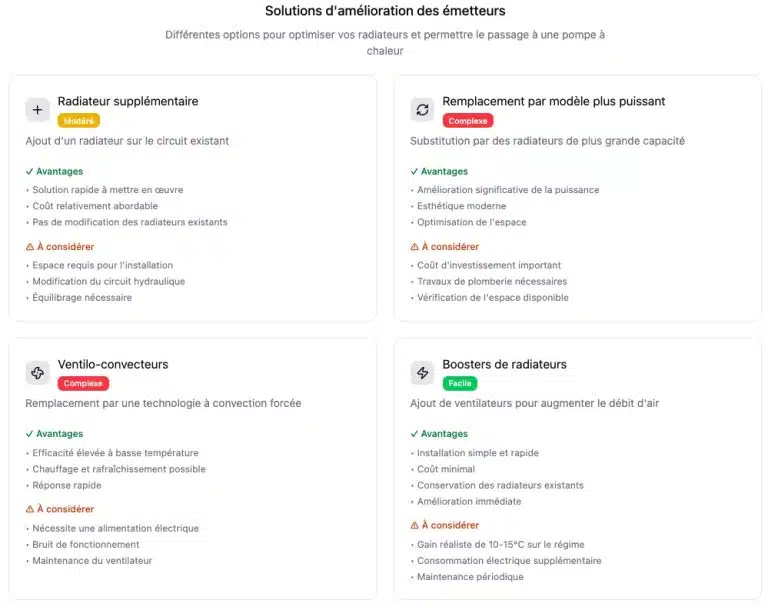Click the yellow Modéré badge
The height and width of the screenshot is (607, 768).
click(x=78, y=121)
